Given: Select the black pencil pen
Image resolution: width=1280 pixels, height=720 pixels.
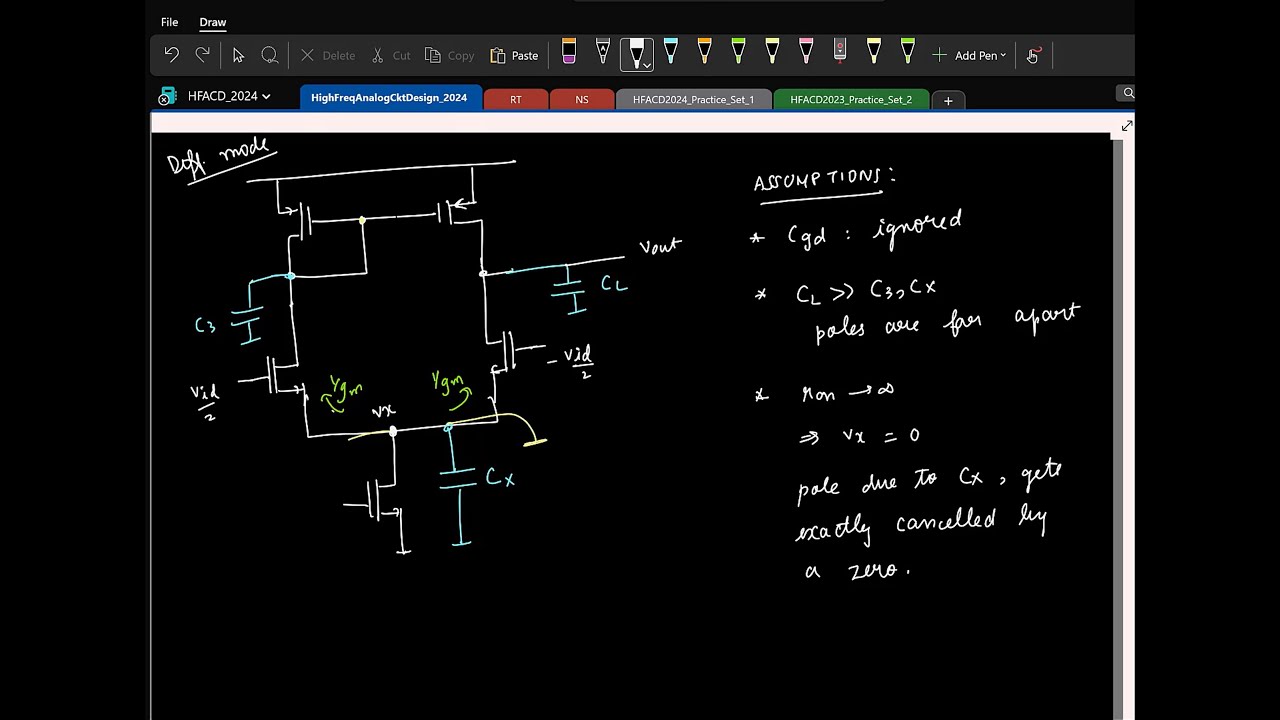Looking at the screenshot, I should 603,52.
